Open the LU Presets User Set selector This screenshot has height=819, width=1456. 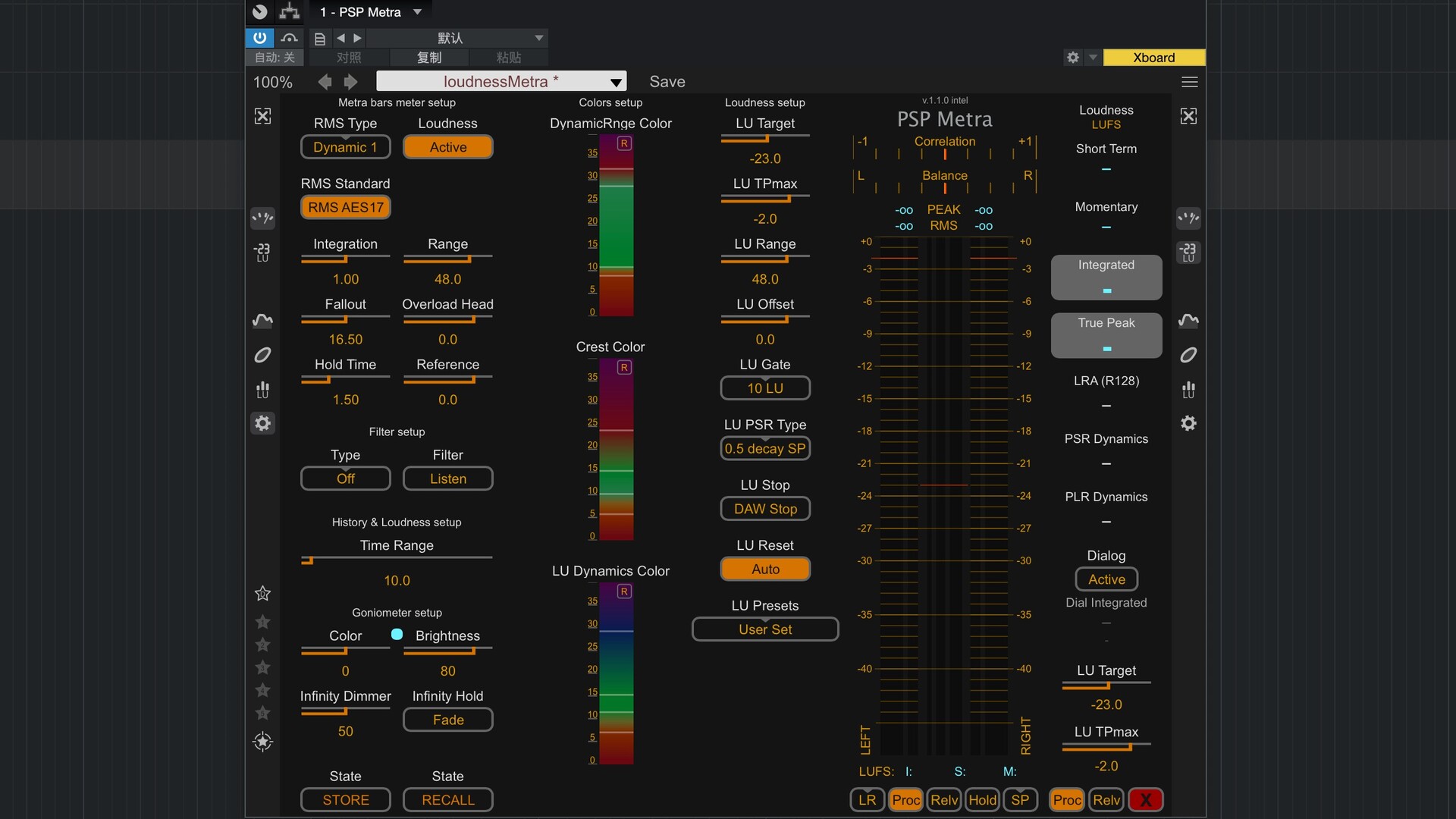pos(764,629)
